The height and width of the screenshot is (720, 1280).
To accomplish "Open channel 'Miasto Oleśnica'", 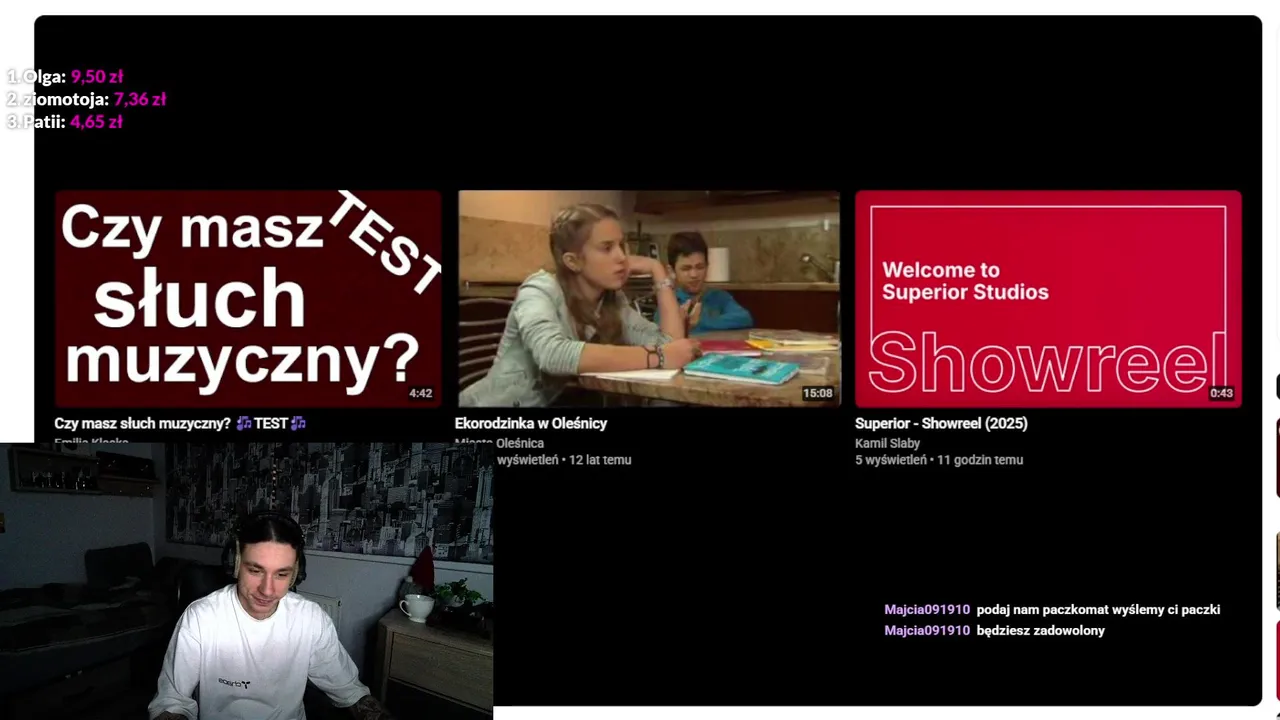I will pyautogui.click(x=499, y=443).
